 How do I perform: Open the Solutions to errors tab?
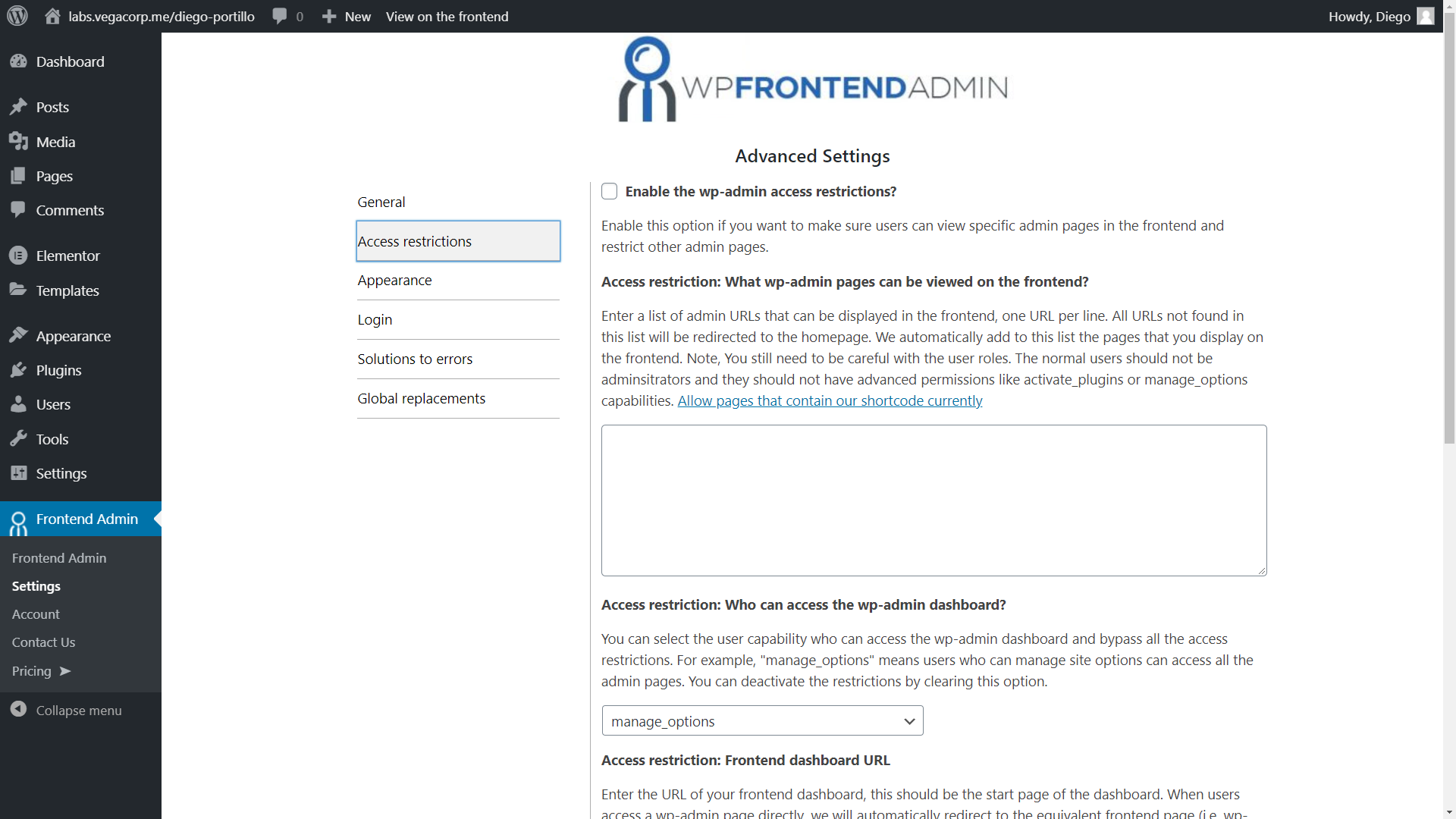point(414,359)
